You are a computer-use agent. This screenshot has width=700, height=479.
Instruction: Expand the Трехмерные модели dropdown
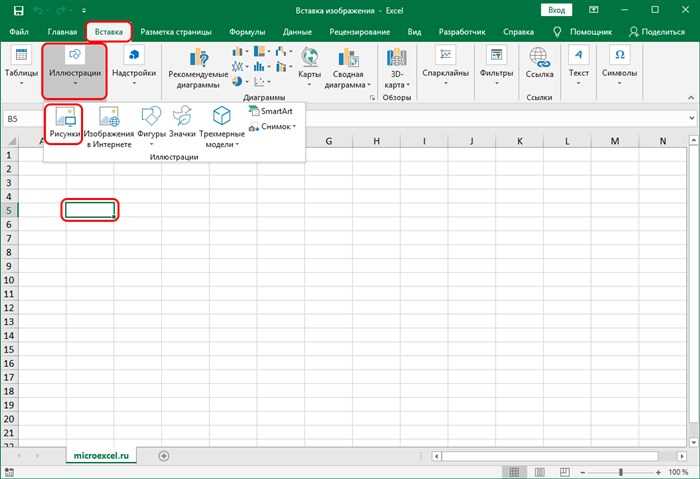pyautogui.click(x=222, y=127)
